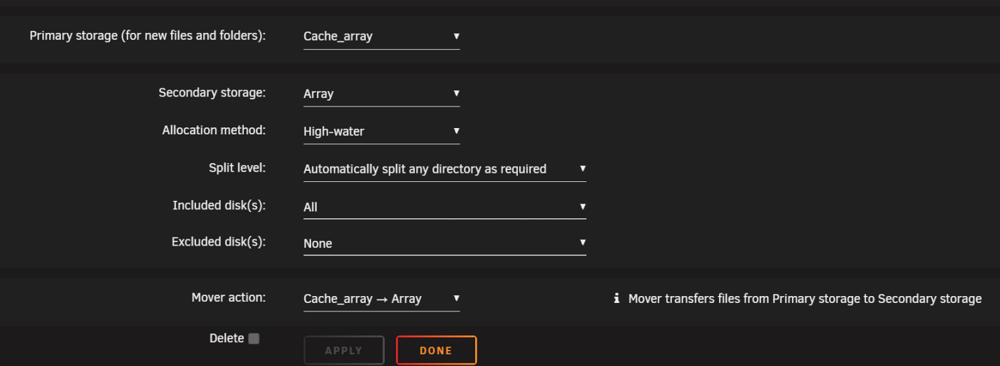Click the 'Included disk(s):' label
1000x366 pixels.
(x=219, y=205)
